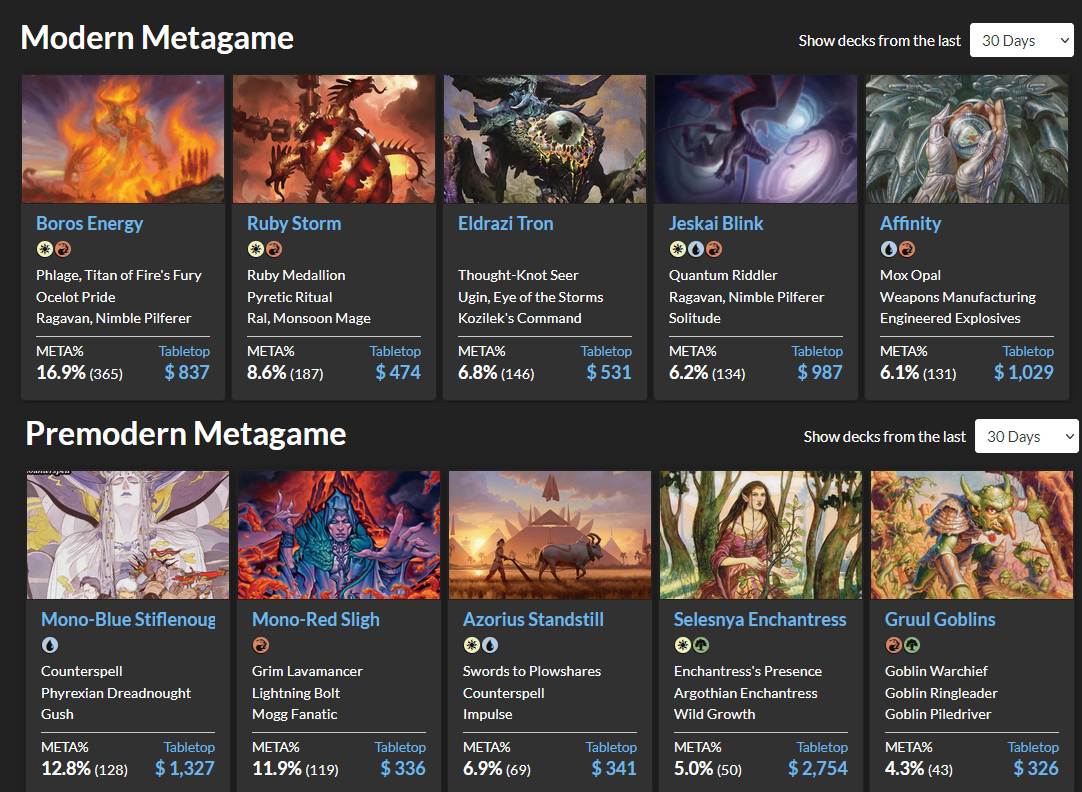Open the Jeskai Blink deck link

(716, 224)
